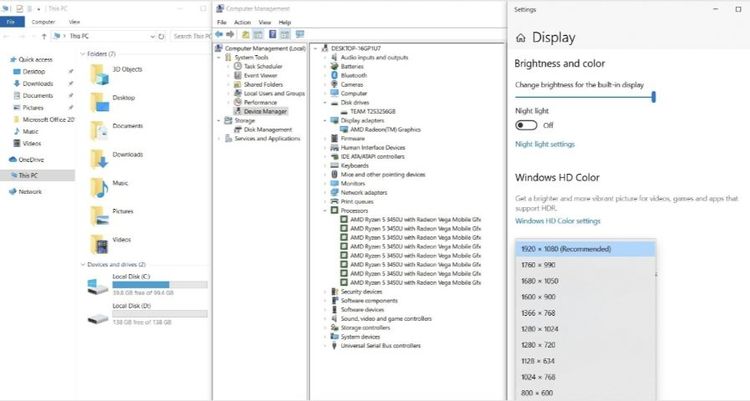
Task: Select 1366 × 768 resolution option
Action: 585,313
